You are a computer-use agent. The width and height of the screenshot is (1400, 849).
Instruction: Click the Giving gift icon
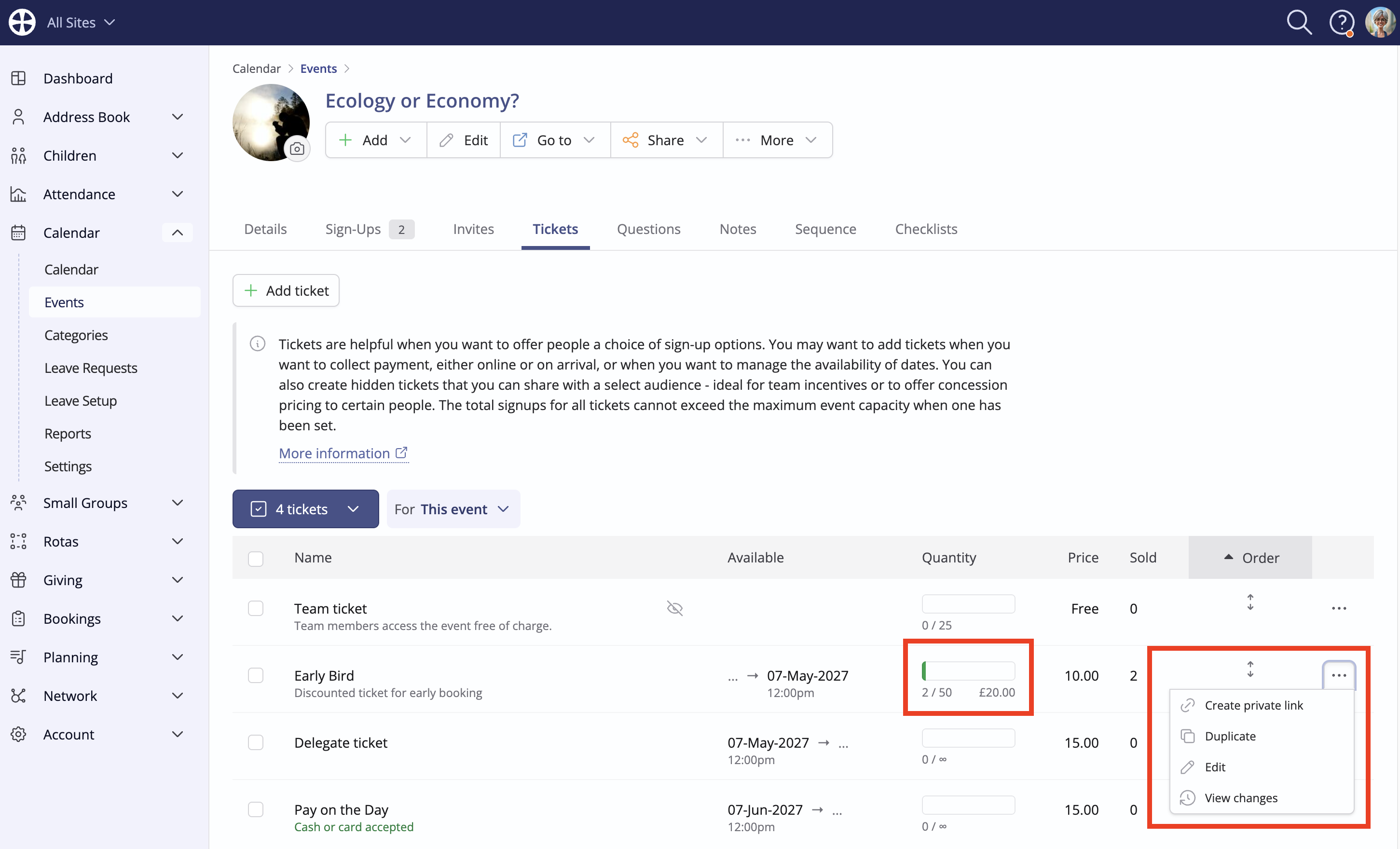click(18, 580)
